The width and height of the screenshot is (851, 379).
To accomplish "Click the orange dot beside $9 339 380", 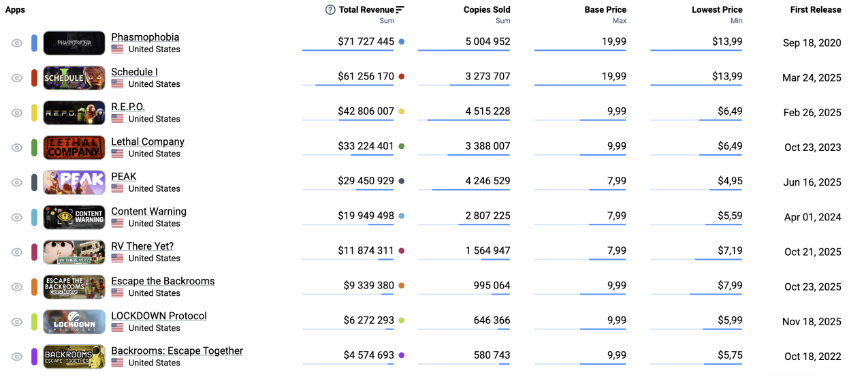I will click(402, 286).
